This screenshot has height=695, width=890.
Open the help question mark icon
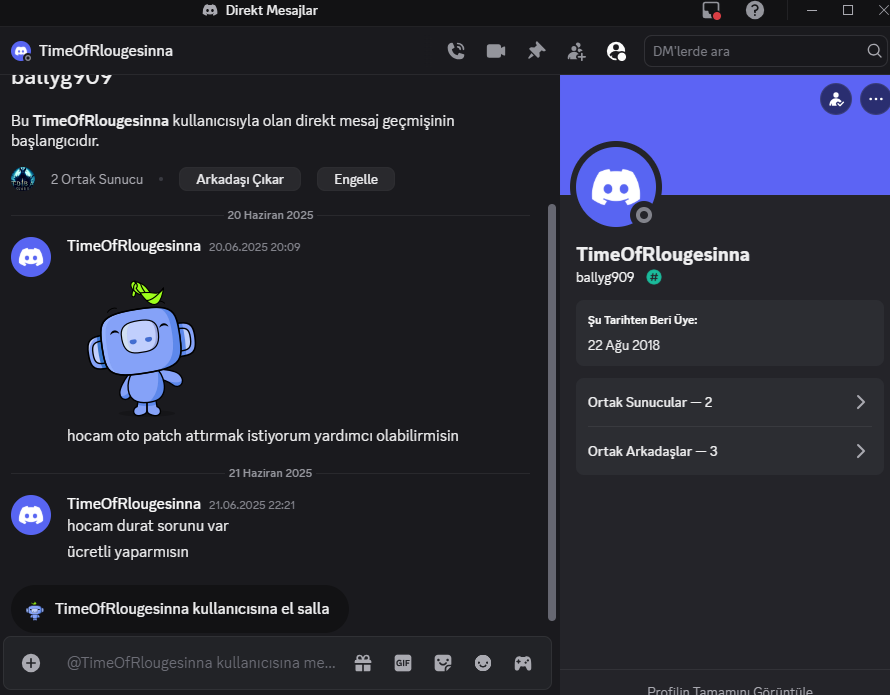pyautogui.click(x=754, y=10)
